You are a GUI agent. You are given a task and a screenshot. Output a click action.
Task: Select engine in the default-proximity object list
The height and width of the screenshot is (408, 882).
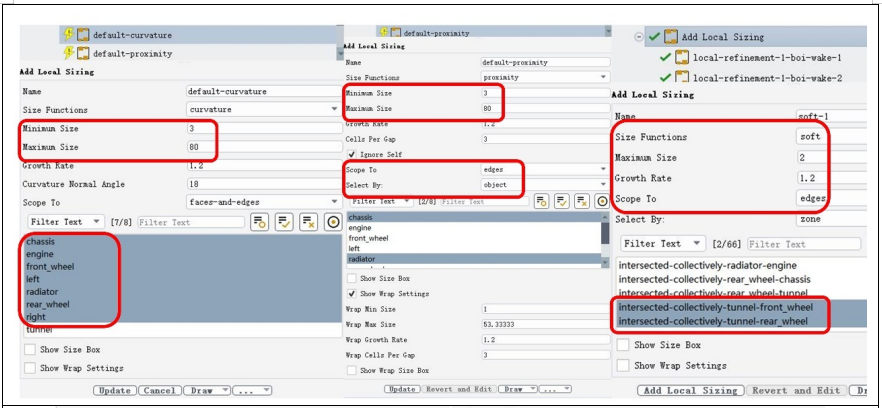point(474,228)
